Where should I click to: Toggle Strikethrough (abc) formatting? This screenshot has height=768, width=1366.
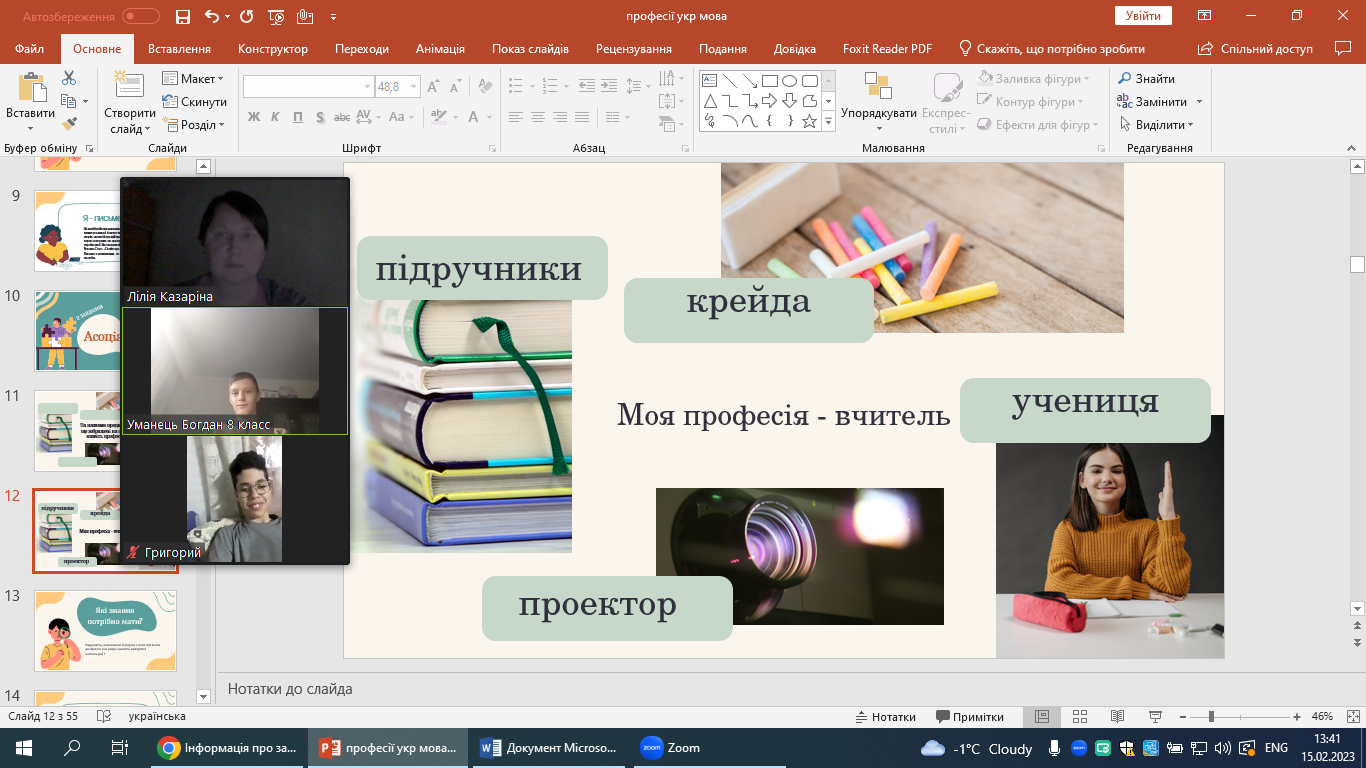click(342, 117)
